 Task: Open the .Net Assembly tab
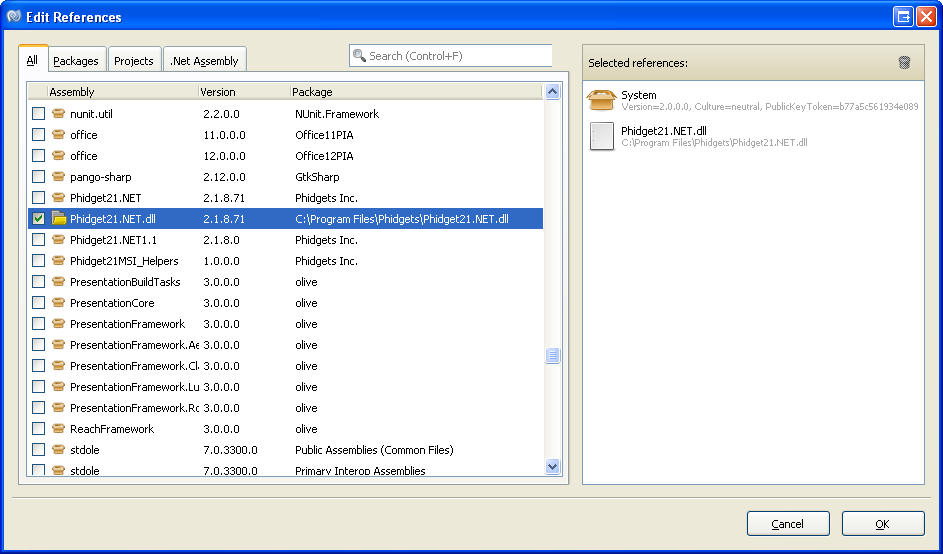click(x=204, y=61)
